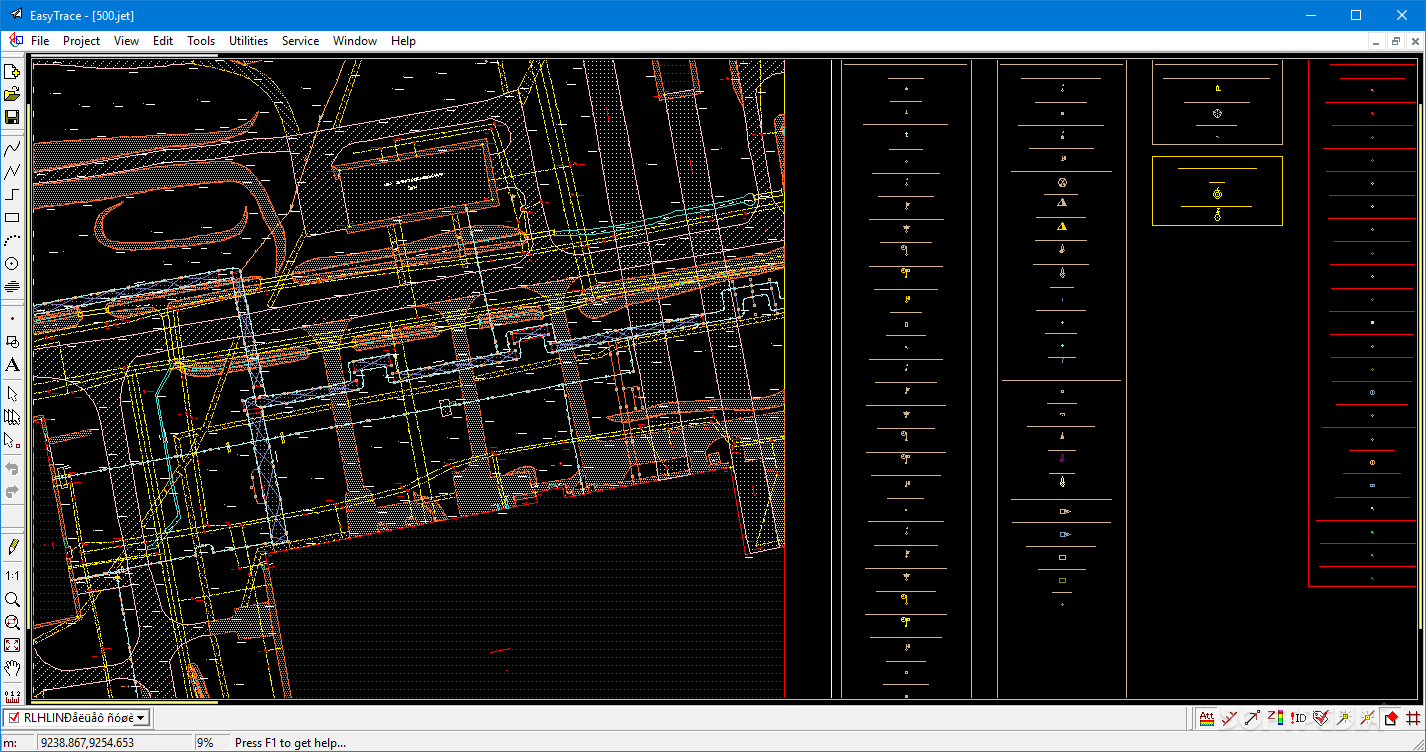Select the arrow pointer tool

pos(12,394)
